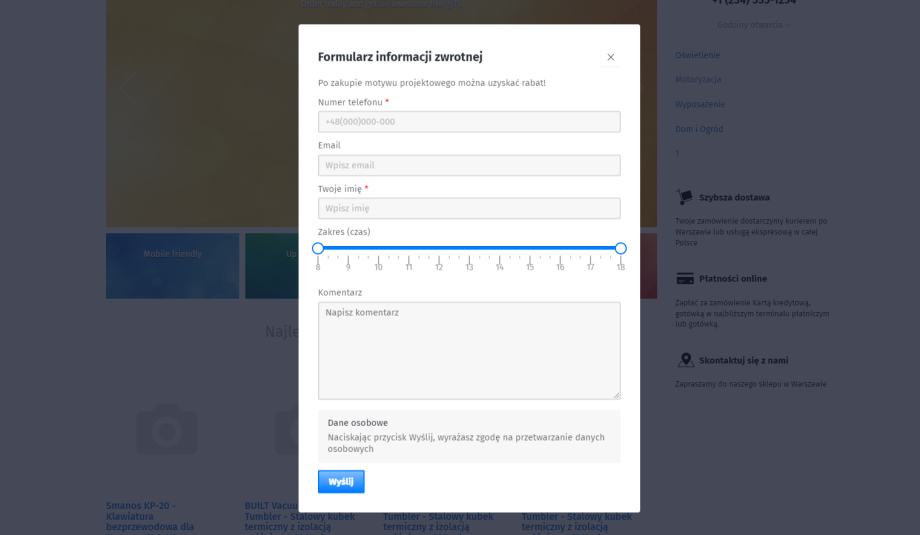920x535 pixels.
Task: Click the Skontaktuj się z nami pin icon
Action: 685,360
